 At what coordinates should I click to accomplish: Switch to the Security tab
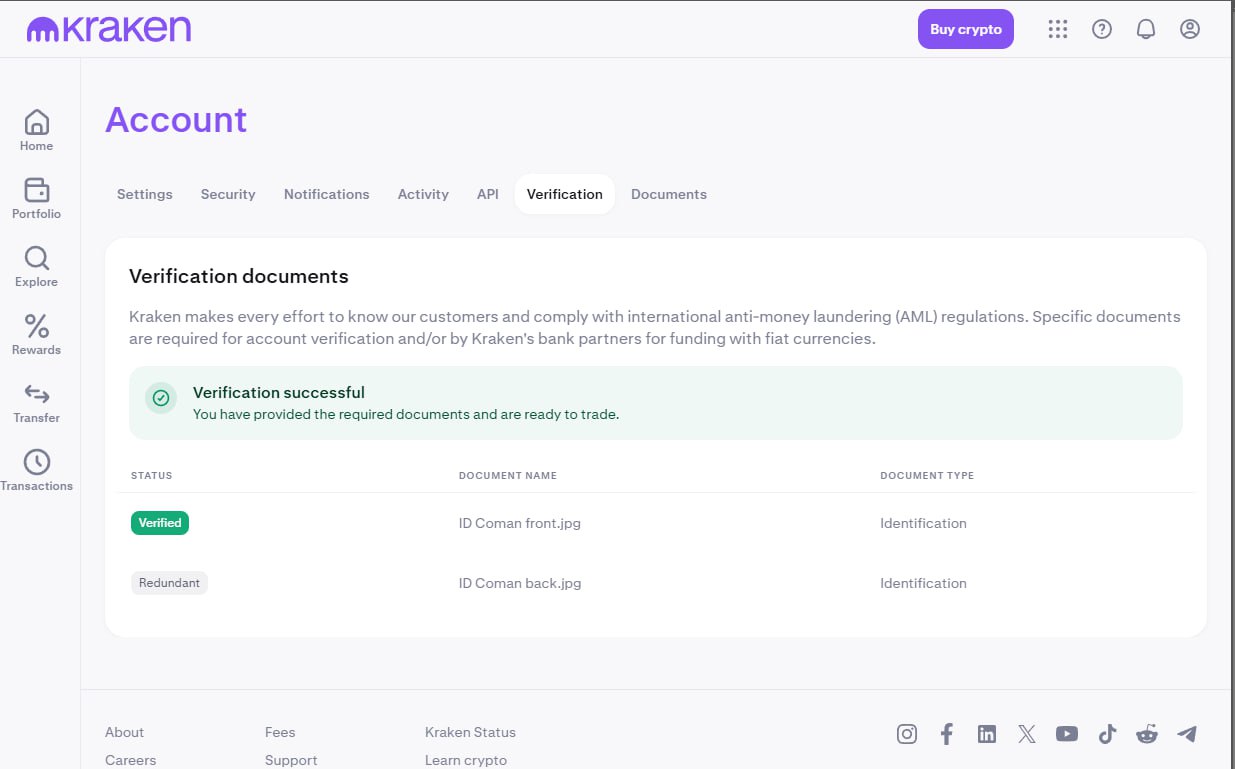tap(228, 194)
